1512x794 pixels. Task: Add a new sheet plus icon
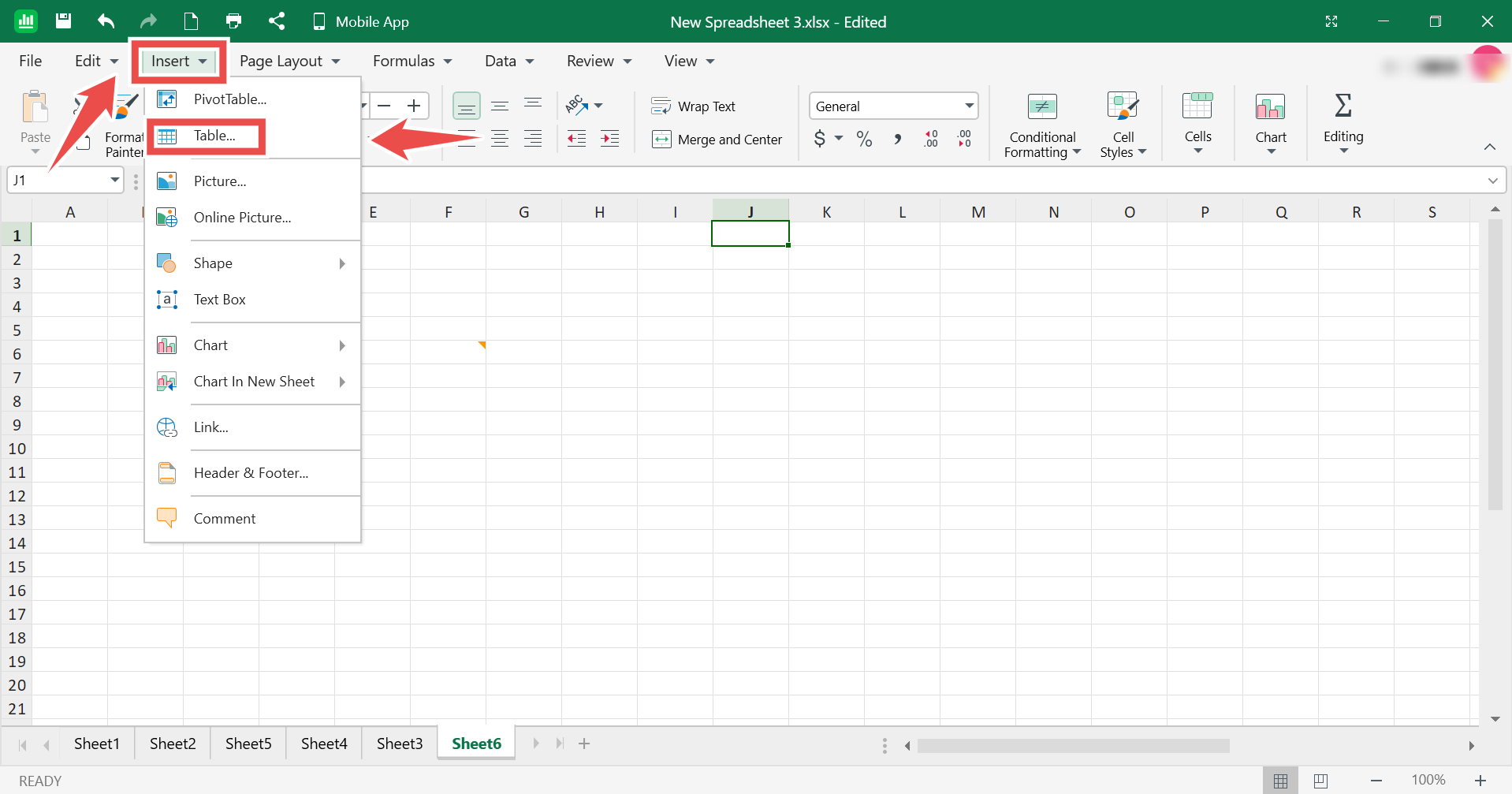584,744
